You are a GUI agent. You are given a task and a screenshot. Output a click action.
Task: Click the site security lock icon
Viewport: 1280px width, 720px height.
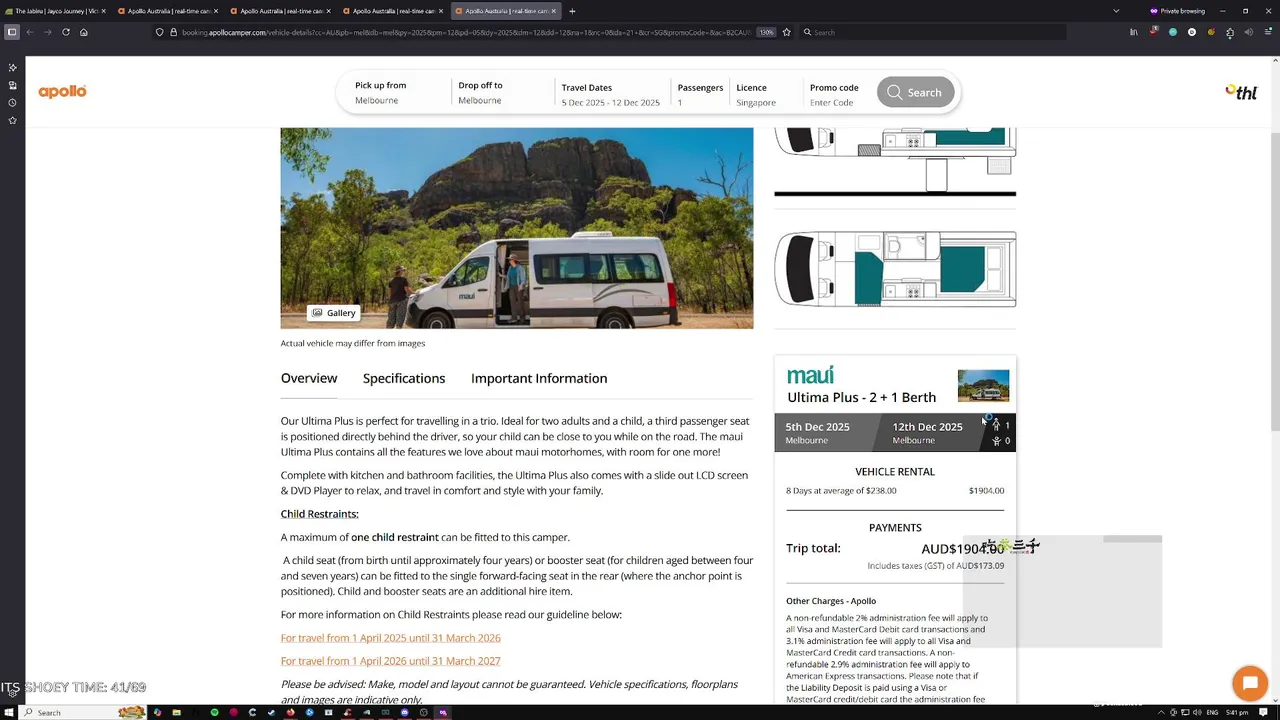click(173, 32)
